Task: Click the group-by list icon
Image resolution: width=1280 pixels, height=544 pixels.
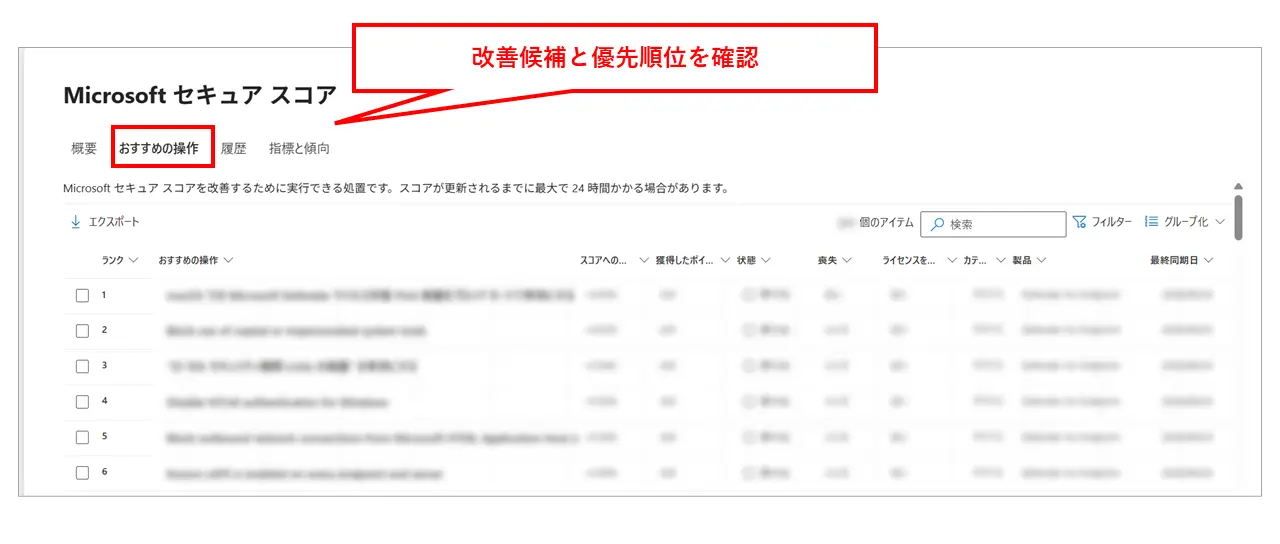Action: pyautogui.click(x=1151, y=222)
